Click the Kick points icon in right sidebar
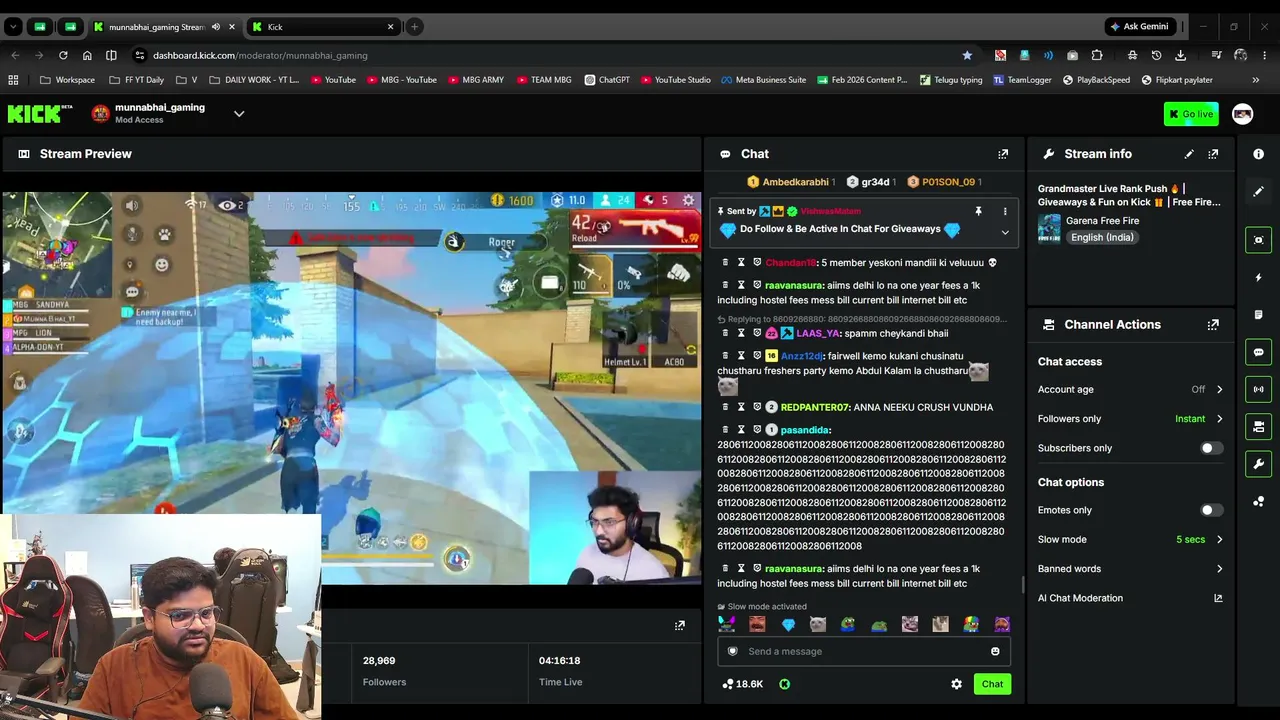 (1259, 501)
